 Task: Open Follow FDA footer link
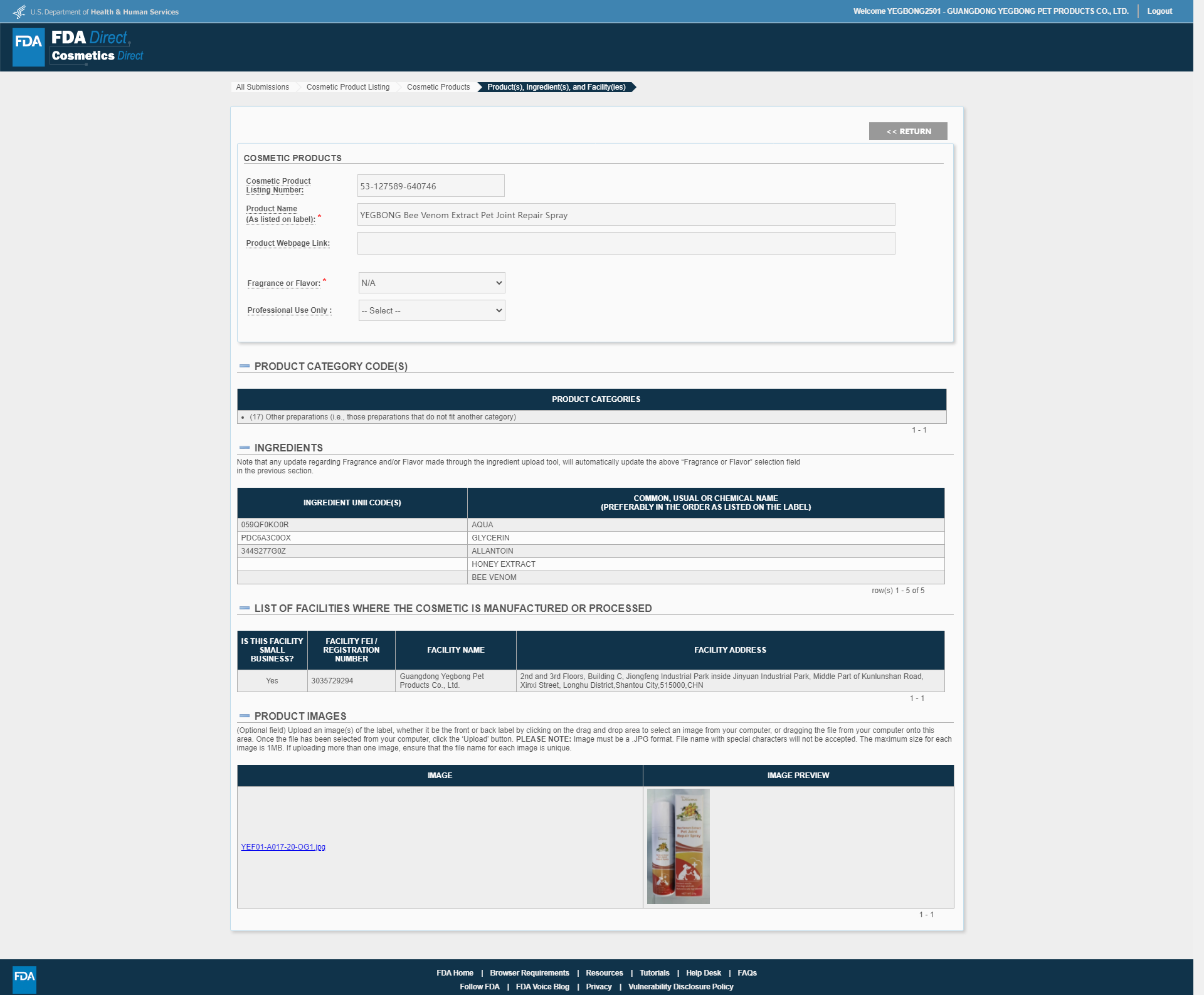[480, 987]
